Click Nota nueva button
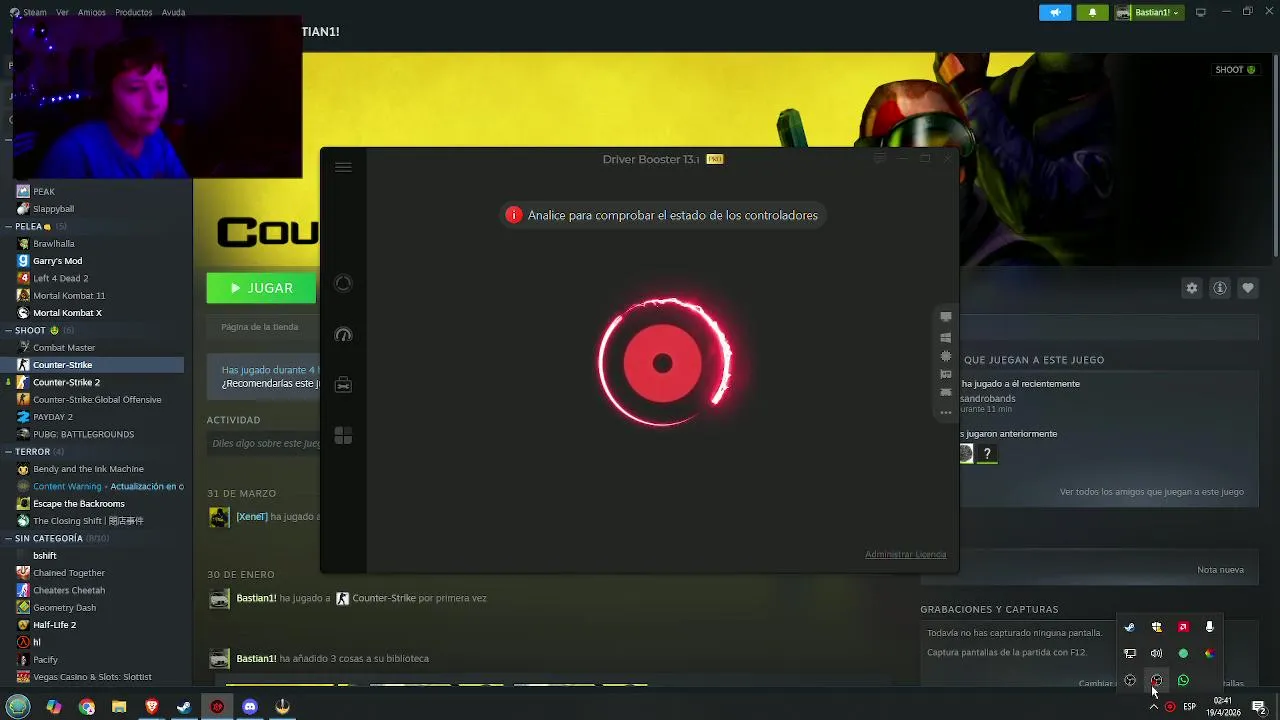This screenshot has height=720, width=1280. (x=1220, y=570)
